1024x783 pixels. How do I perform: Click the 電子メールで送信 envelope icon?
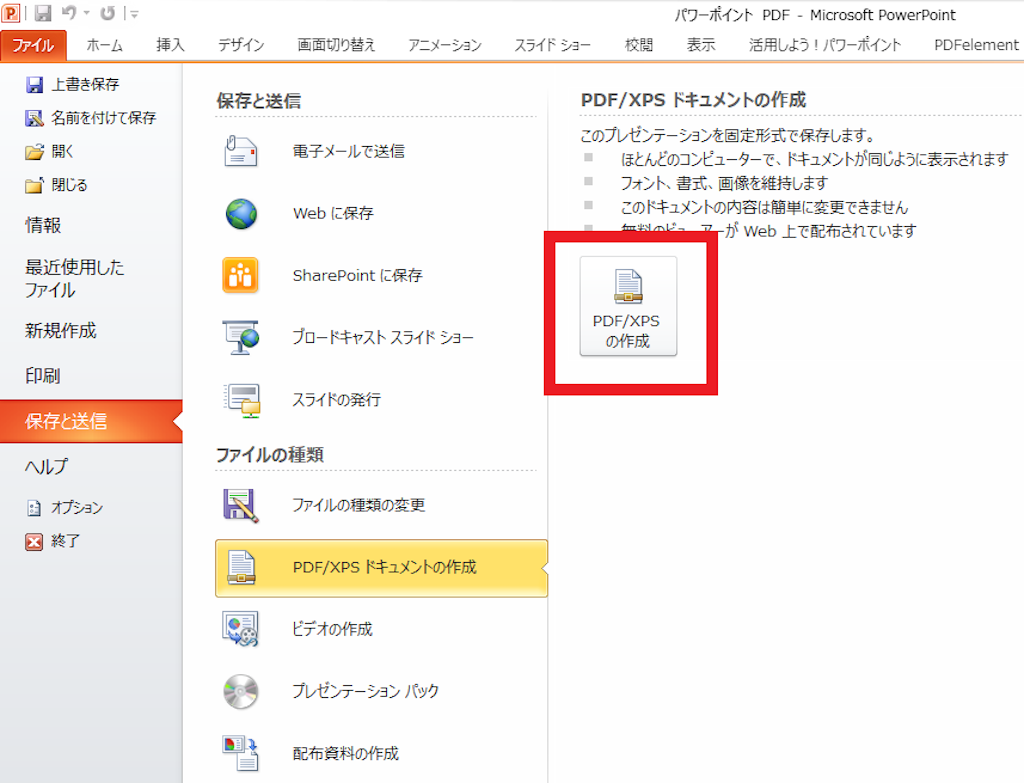coord(240,152)
